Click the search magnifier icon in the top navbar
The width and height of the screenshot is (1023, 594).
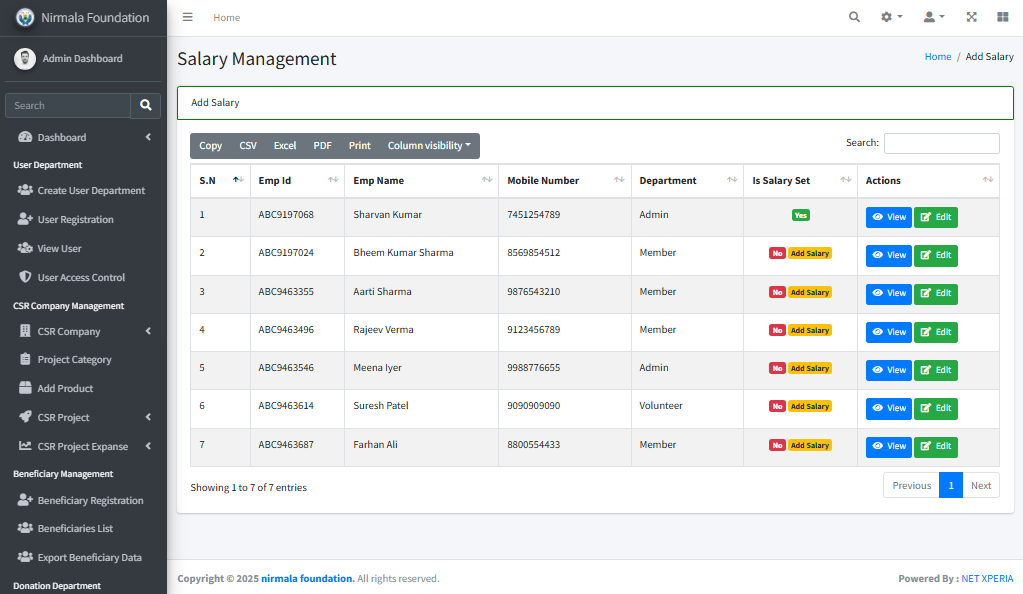pyautogui.click(x=854, y=17)
